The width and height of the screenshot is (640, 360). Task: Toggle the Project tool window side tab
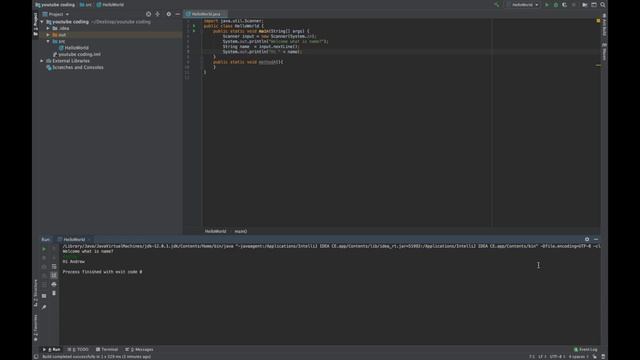36,24
